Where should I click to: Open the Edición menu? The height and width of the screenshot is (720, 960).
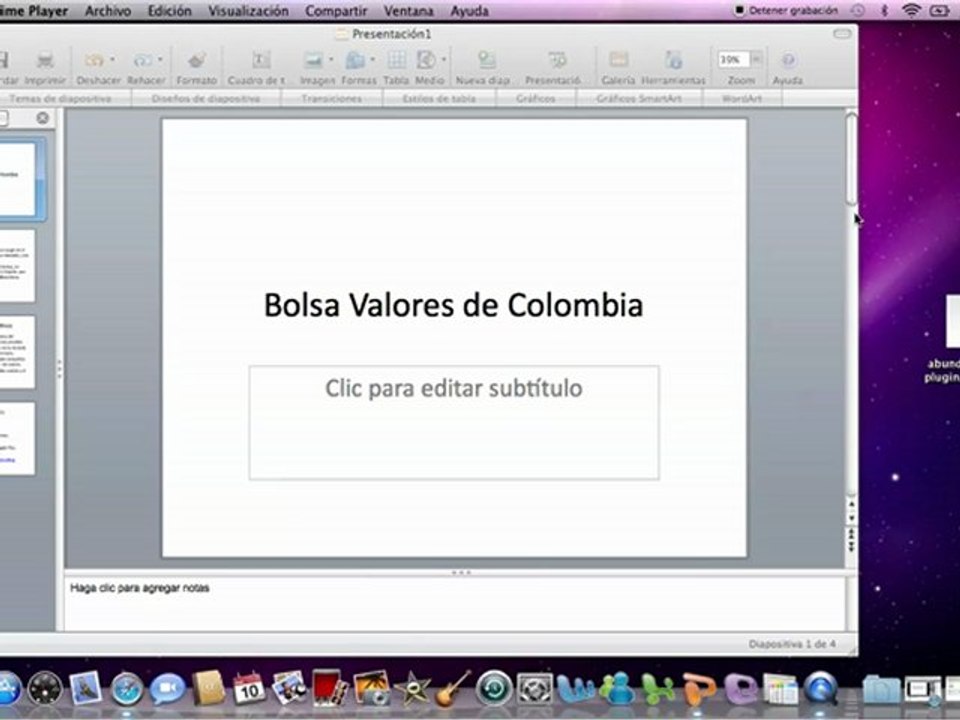170,10
